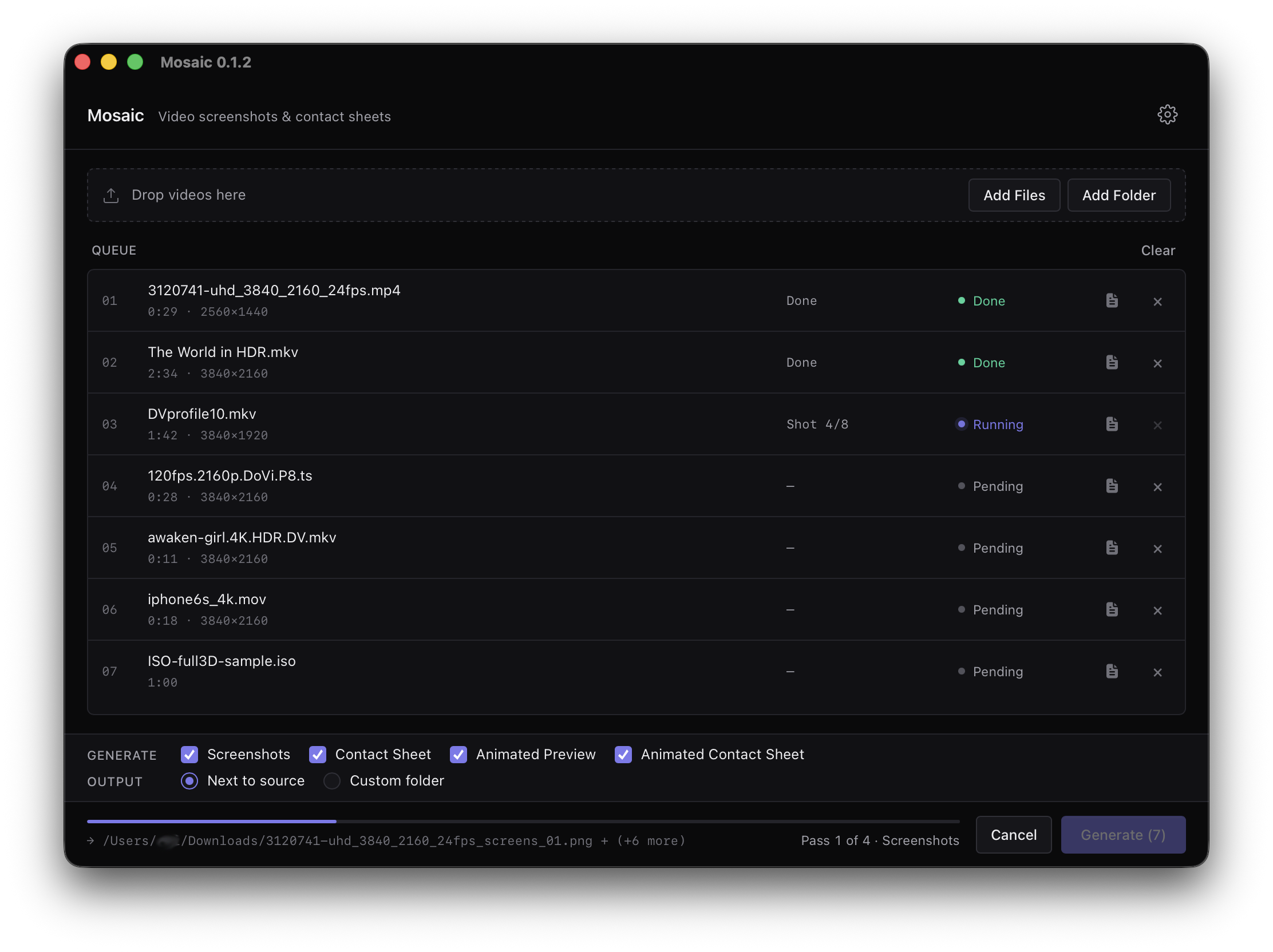Click Shot 4/8 progress text
Screen dimensions: 1273x952
817,425
